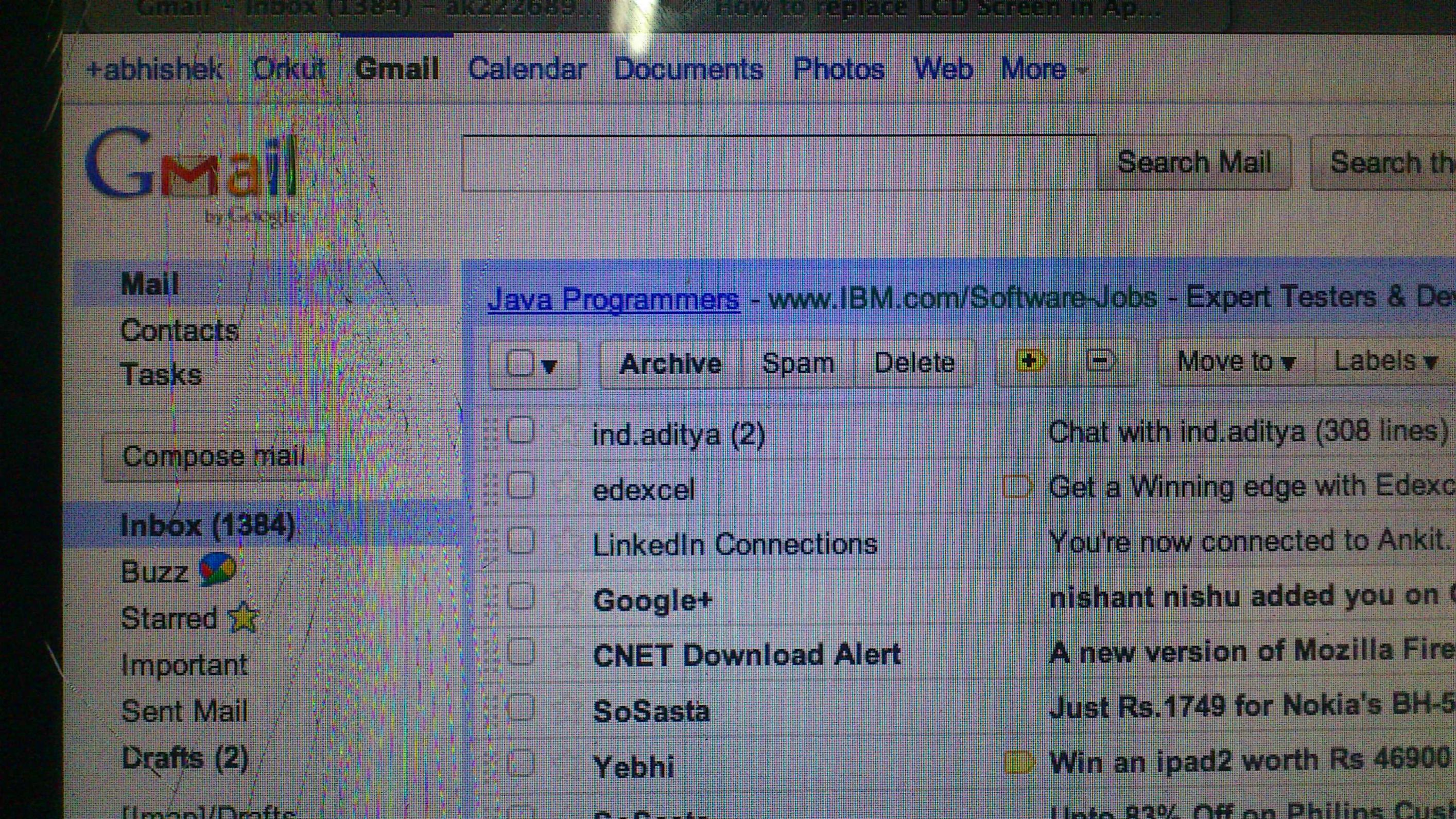Open the Contacts section
The height and width of the screenshot is (819, 1456).
coord(180,330)
